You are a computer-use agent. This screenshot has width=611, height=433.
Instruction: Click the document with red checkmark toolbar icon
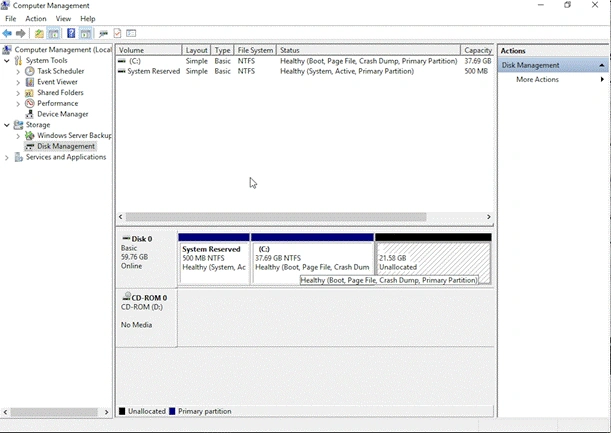click(117, 33)
